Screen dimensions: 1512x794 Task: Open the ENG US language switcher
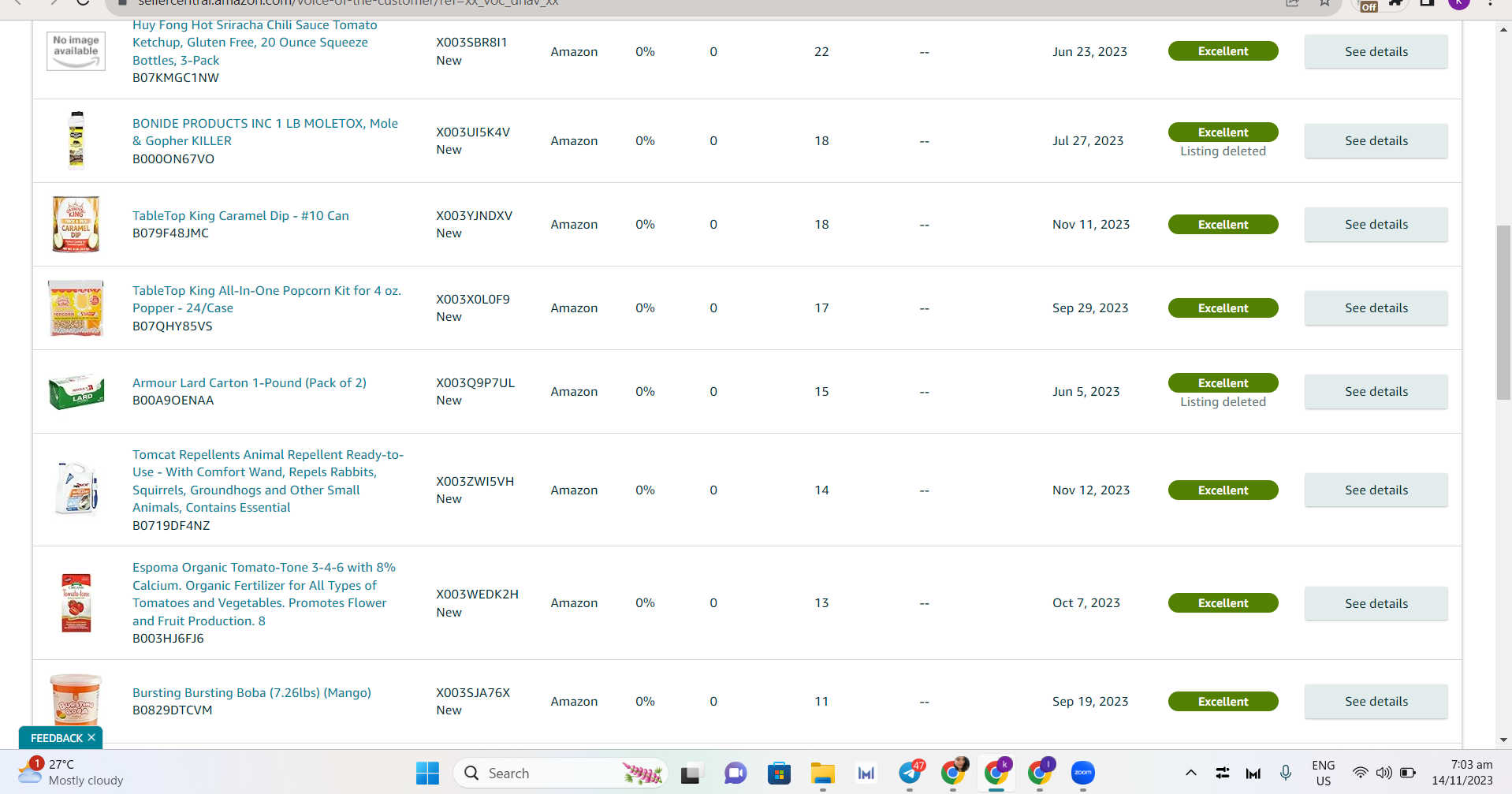pyautogui.click(x=1324, y=773)
